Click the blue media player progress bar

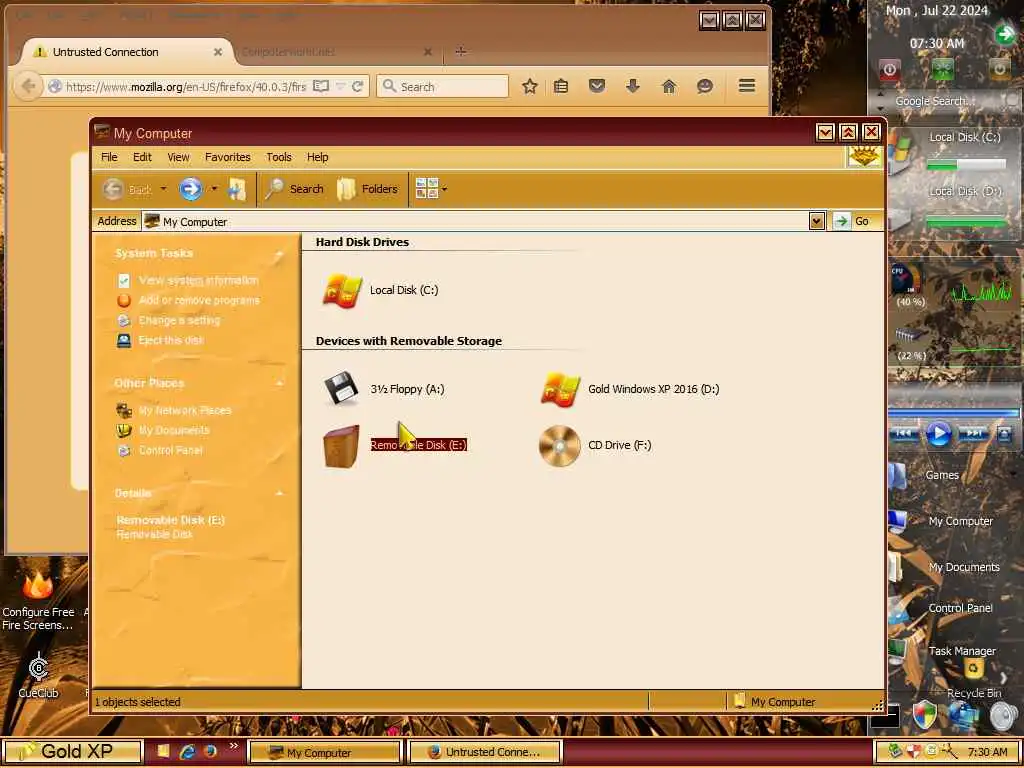pos(953,413)
